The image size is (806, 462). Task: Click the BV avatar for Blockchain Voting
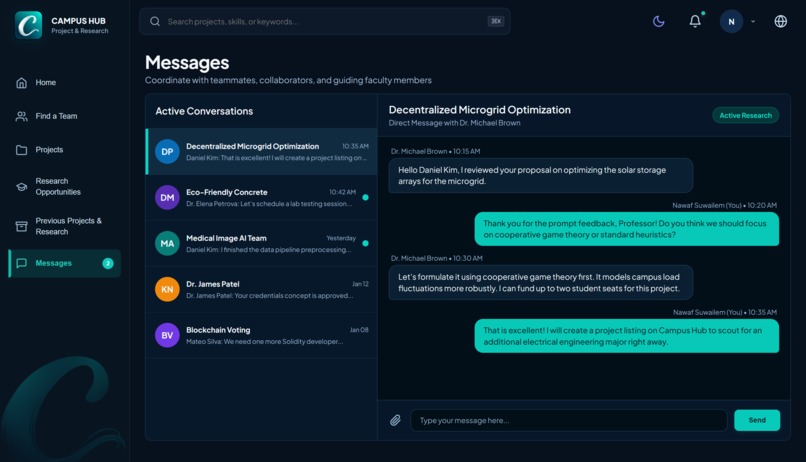[167, 336]
